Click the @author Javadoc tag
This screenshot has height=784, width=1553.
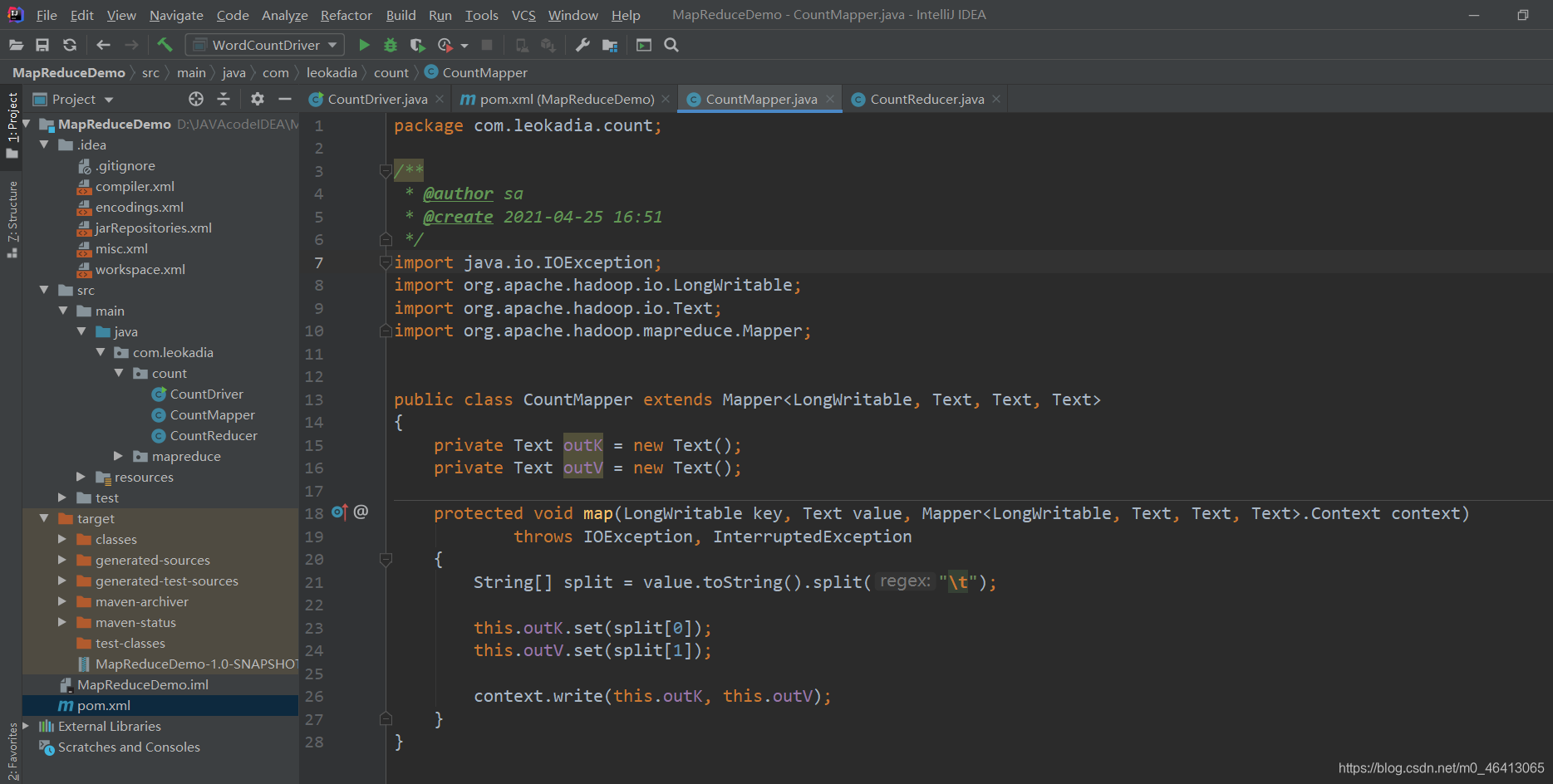[x=458, y=194]
